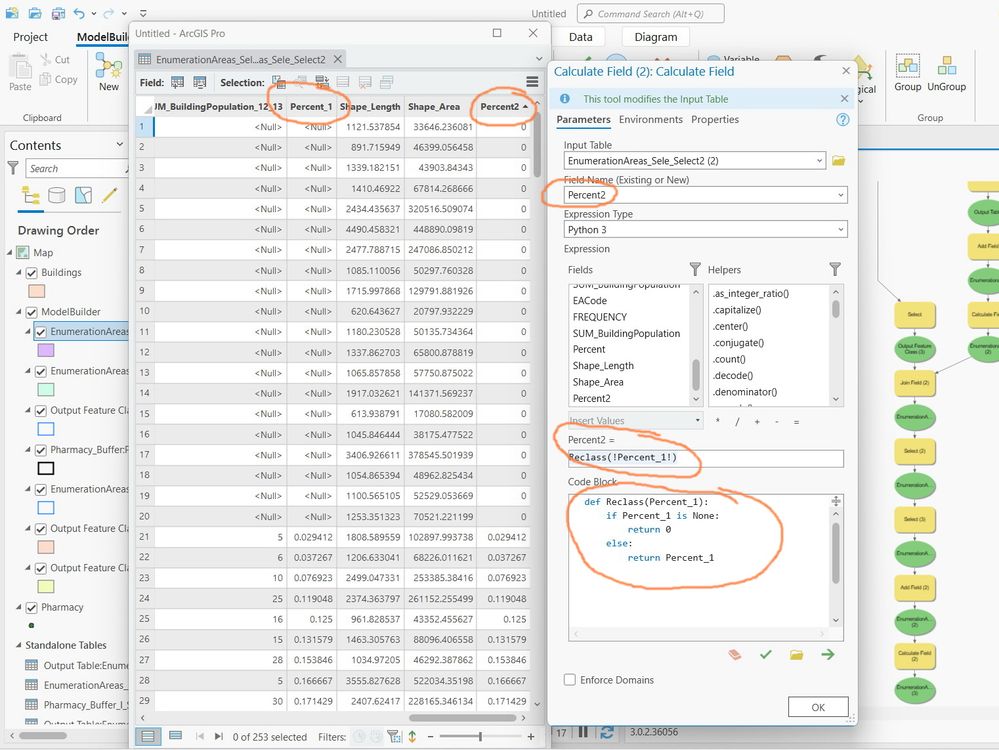Open the table hamburger menu icon
The height and width of the screenshot is (750, 999).
coord(532,82)
